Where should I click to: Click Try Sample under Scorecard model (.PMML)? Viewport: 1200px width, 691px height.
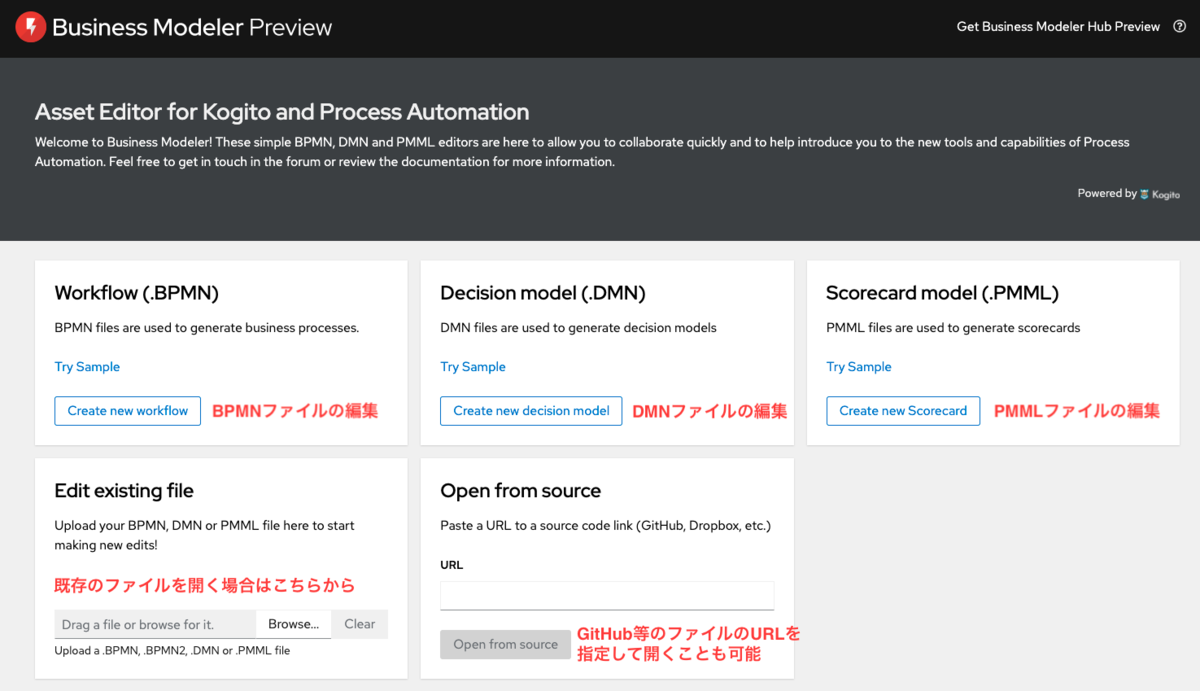click(859, 367)
